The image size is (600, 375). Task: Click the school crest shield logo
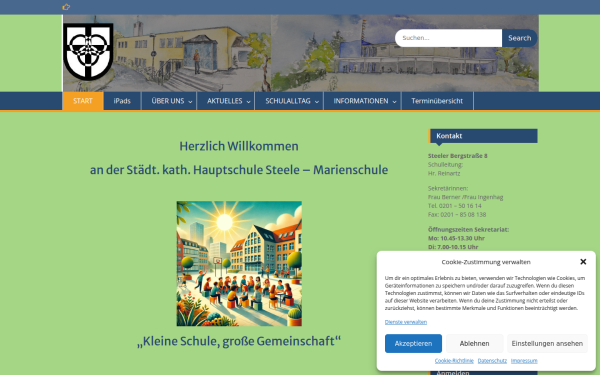(x=88, y=52)
